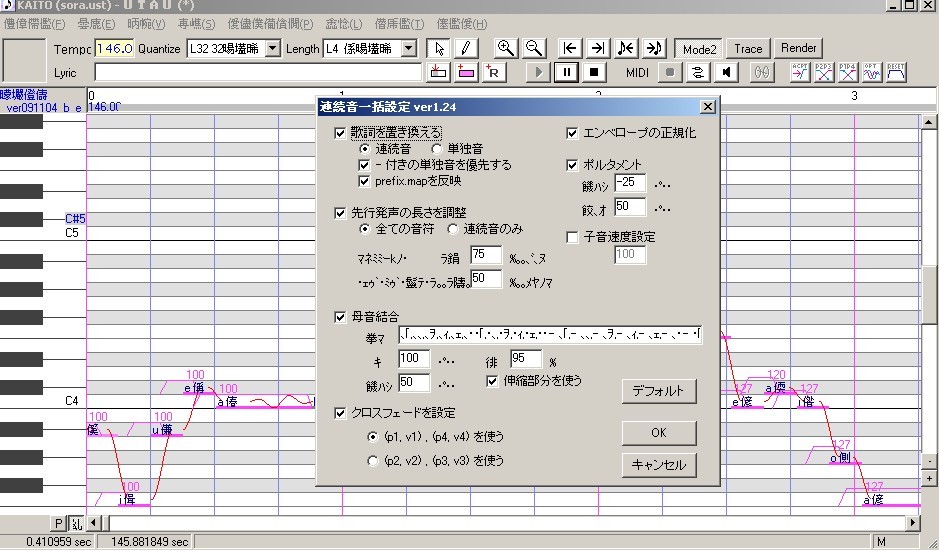939x550 pixels.
Task: Jump to start with left-bar arrow icon
Action: tap(570, 49)
